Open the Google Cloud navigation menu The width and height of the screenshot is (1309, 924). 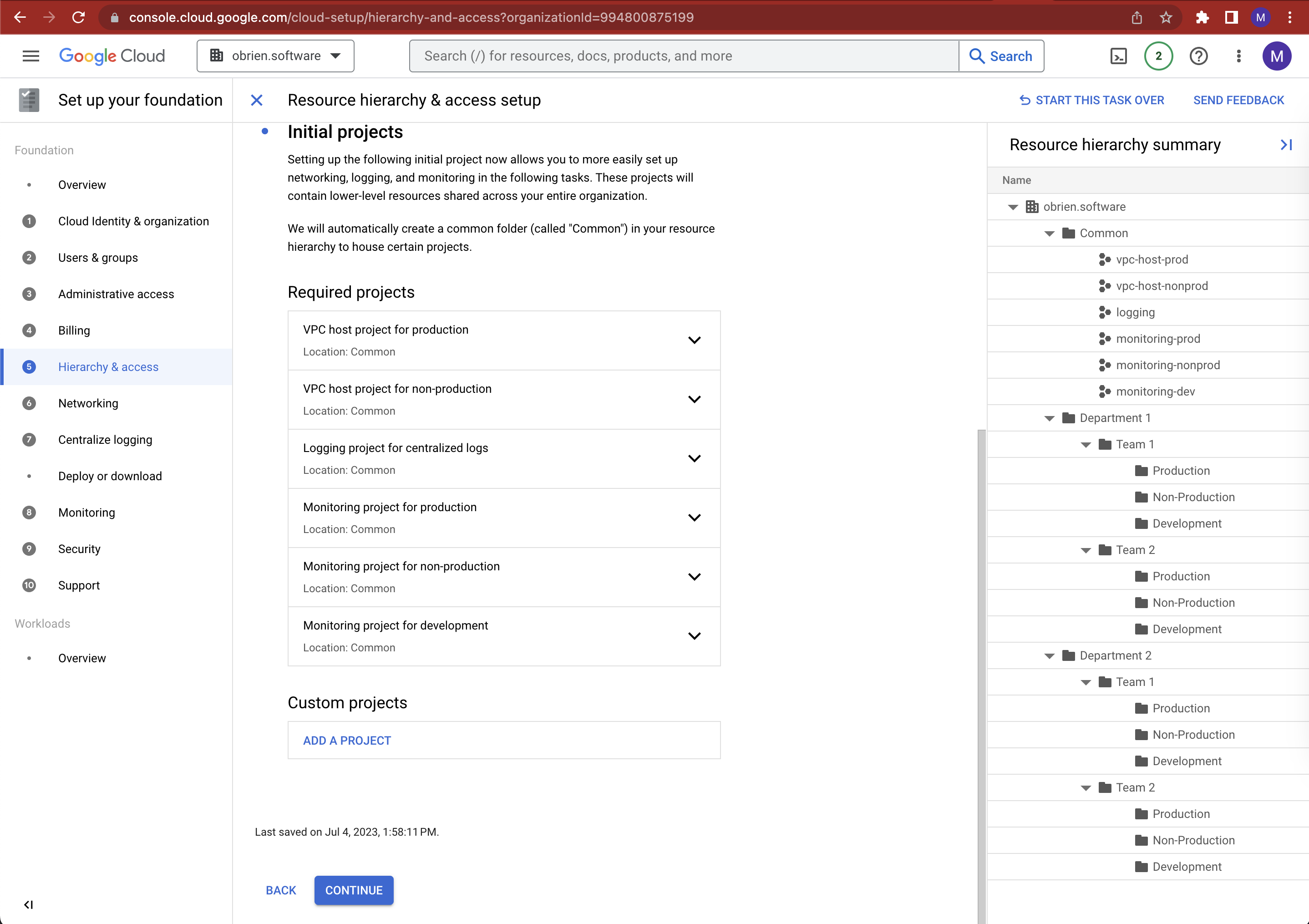coord(30,55)
